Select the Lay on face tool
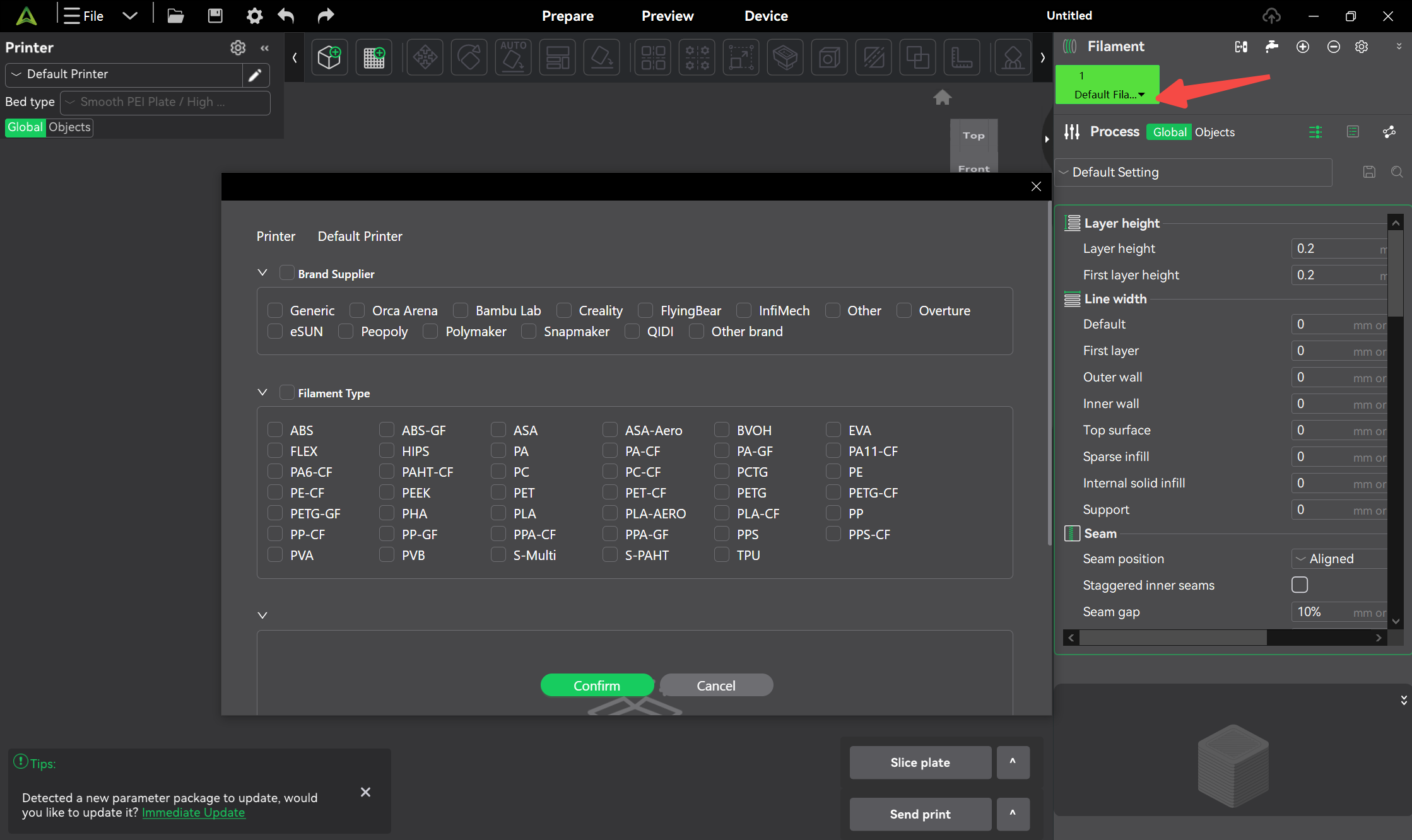The height and width of the screenshot is (840, 1412). [602, 57]
